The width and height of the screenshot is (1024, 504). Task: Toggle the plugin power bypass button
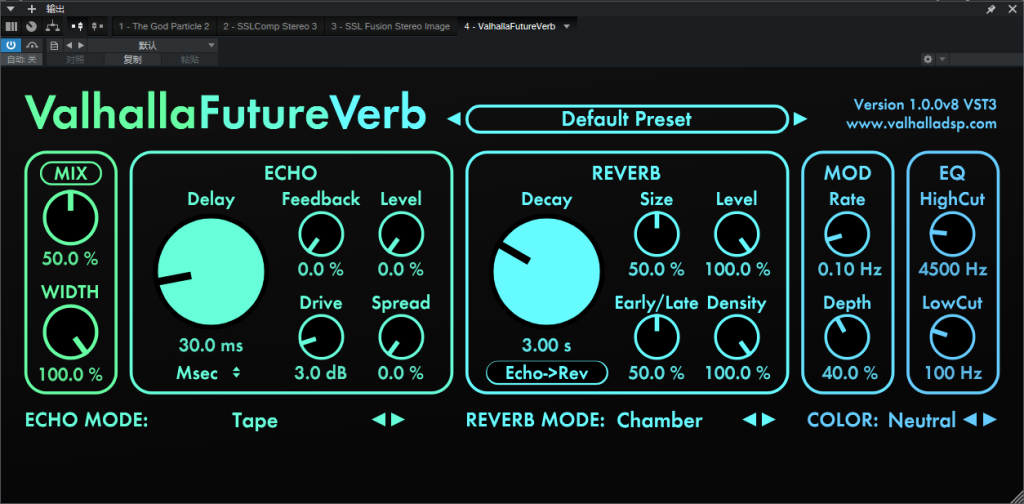point(11,45)
